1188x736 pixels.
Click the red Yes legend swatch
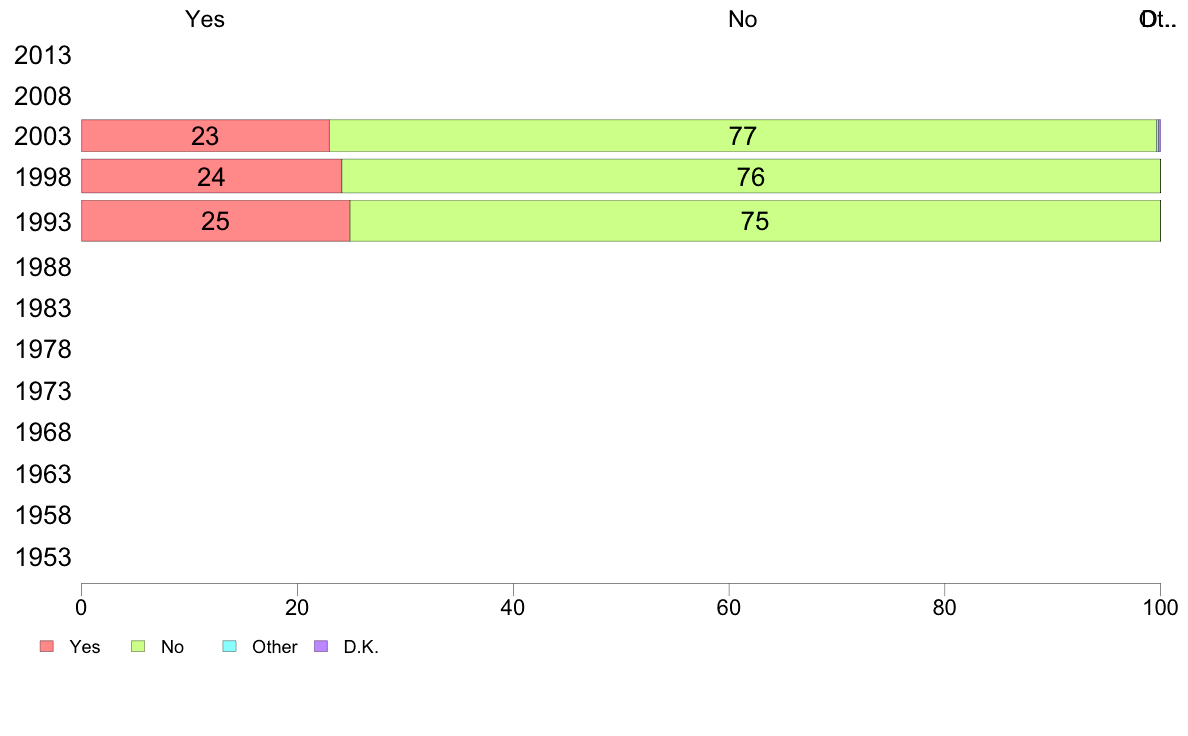click(x=47, y=646)
